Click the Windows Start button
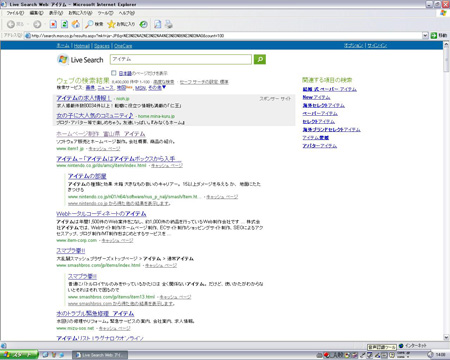Image resolution: width=450 pixels, height=360 pixels. tap(19, 355)
